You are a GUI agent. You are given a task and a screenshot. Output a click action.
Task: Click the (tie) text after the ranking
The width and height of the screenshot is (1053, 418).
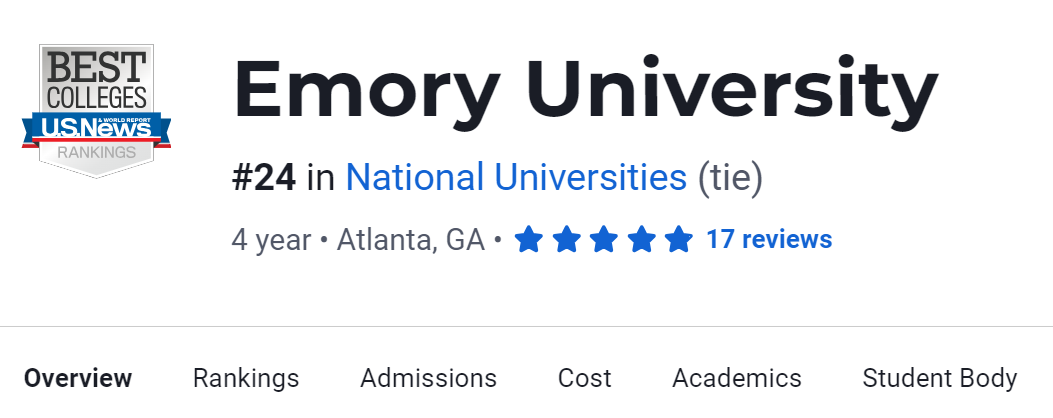point(729,178)
